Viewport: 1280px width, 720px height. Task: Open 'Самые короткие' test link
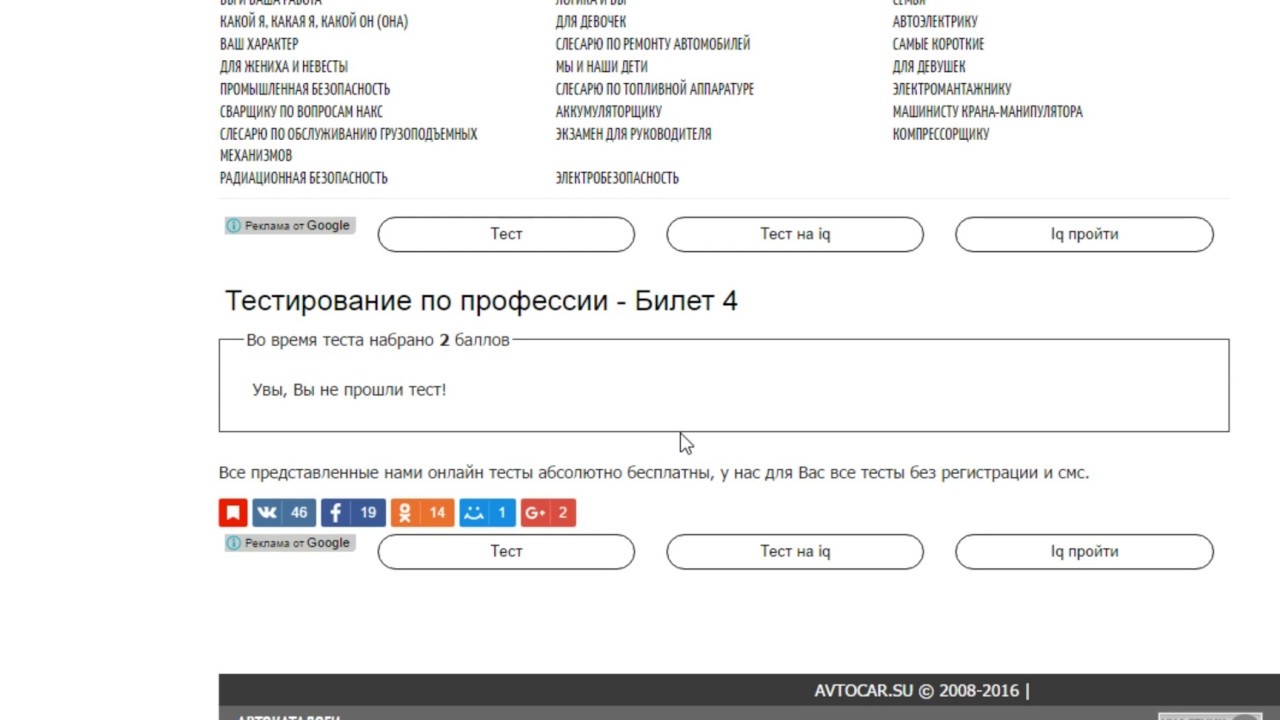coord(938,44)
